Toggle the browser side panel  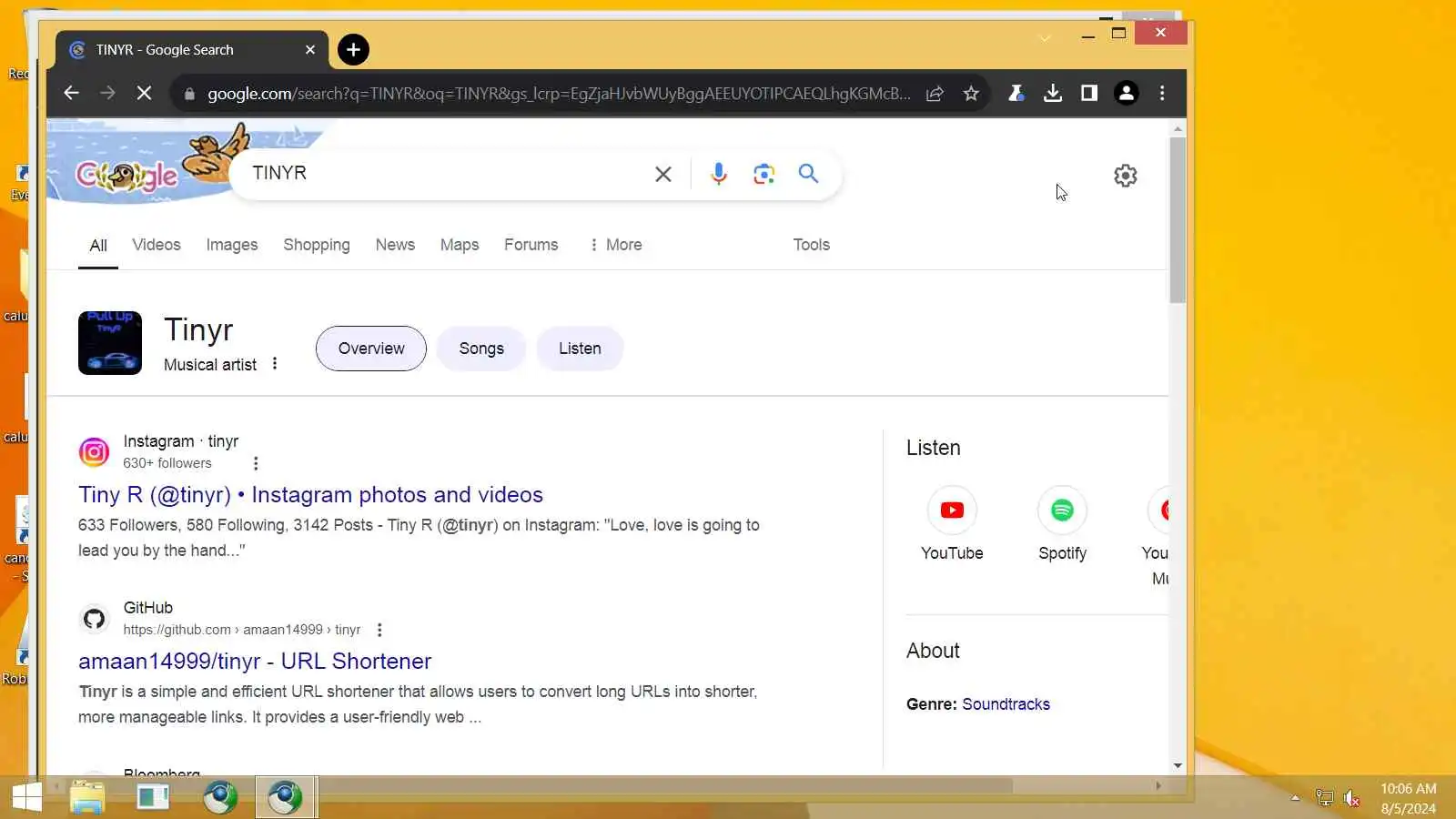[x=1089, y=93]
